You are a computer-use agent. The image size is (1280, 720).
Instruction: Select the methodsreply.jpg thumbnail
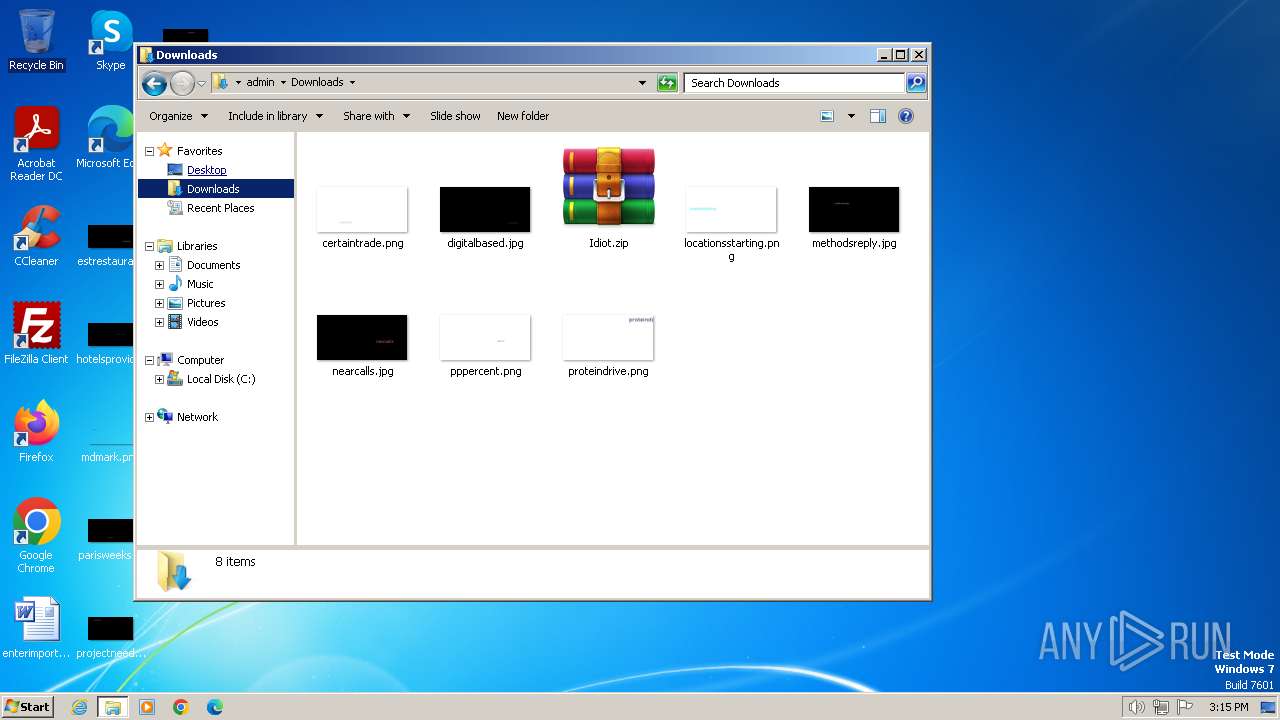[x=854, y=209]
